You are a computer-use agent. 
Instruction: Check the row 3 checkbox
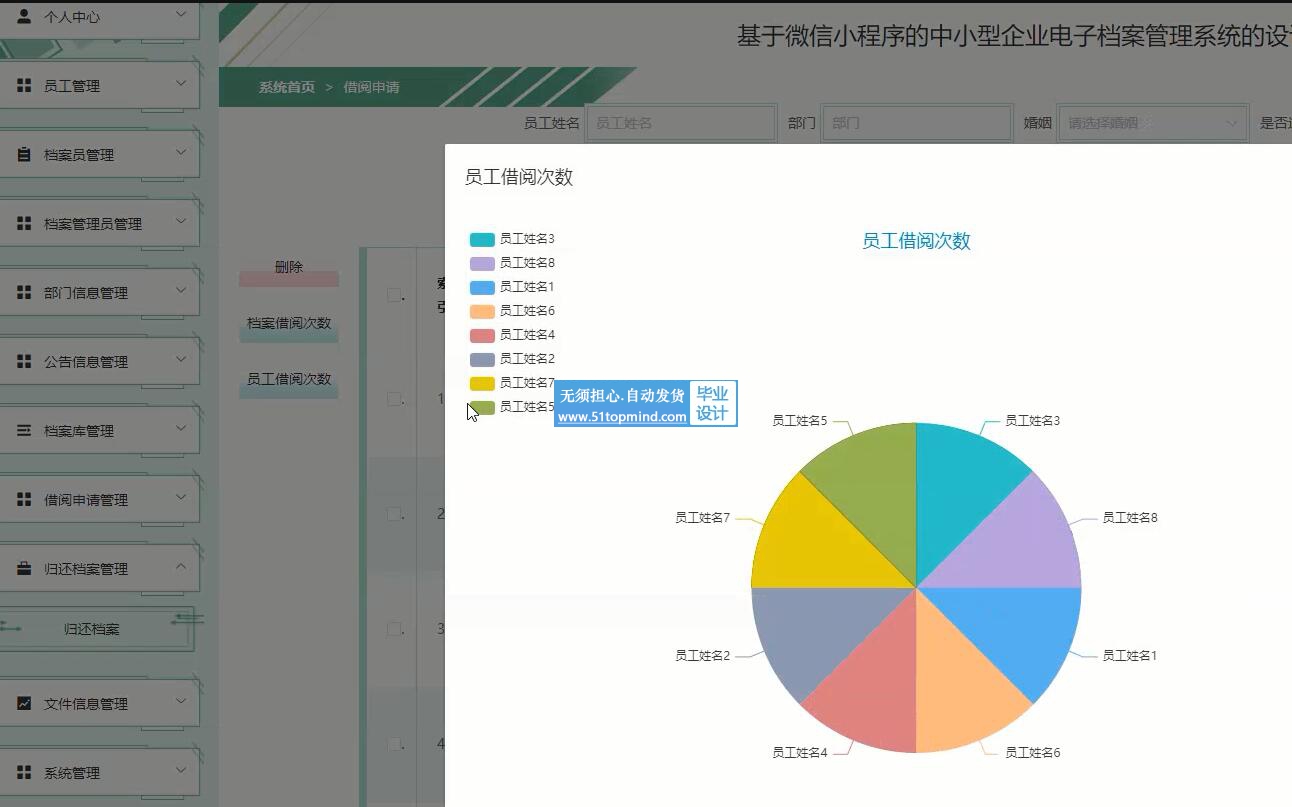pyautogui.click(x=394, y=629)
